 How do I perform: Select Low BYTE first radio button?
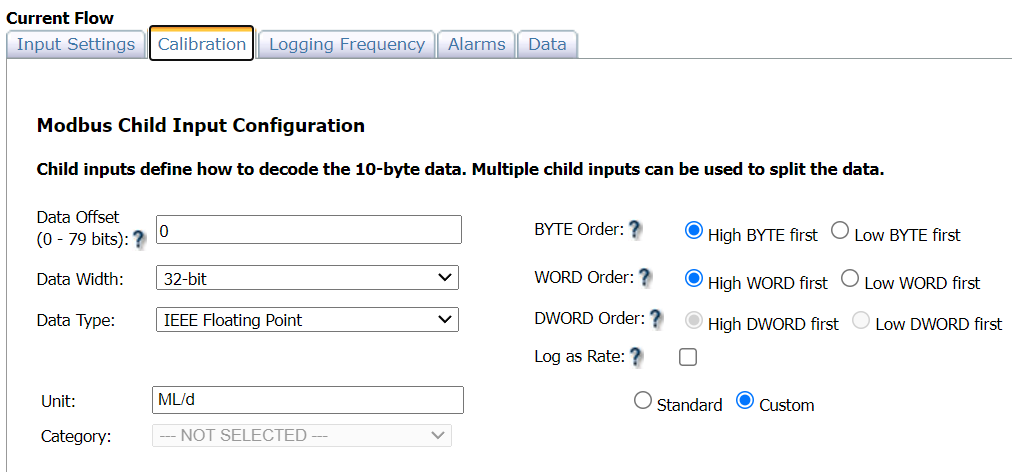tap(840, 231)
